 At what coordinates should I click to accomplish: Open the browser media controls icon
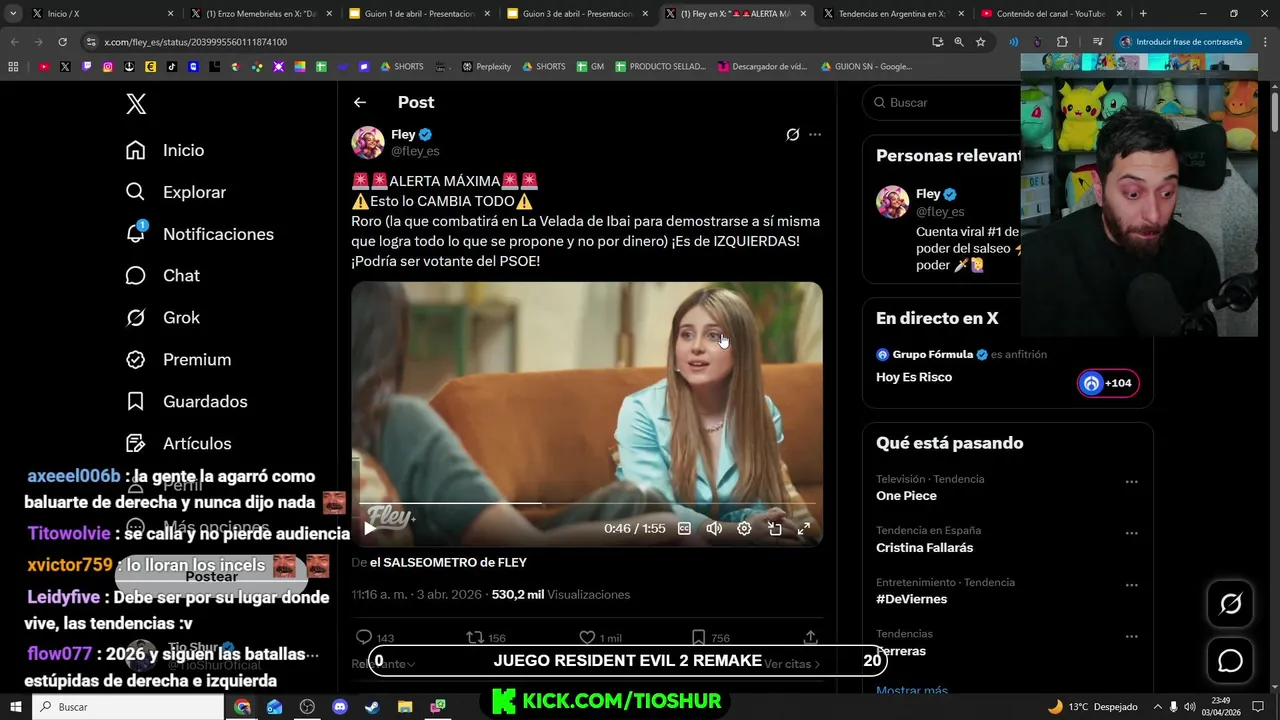1097,42
